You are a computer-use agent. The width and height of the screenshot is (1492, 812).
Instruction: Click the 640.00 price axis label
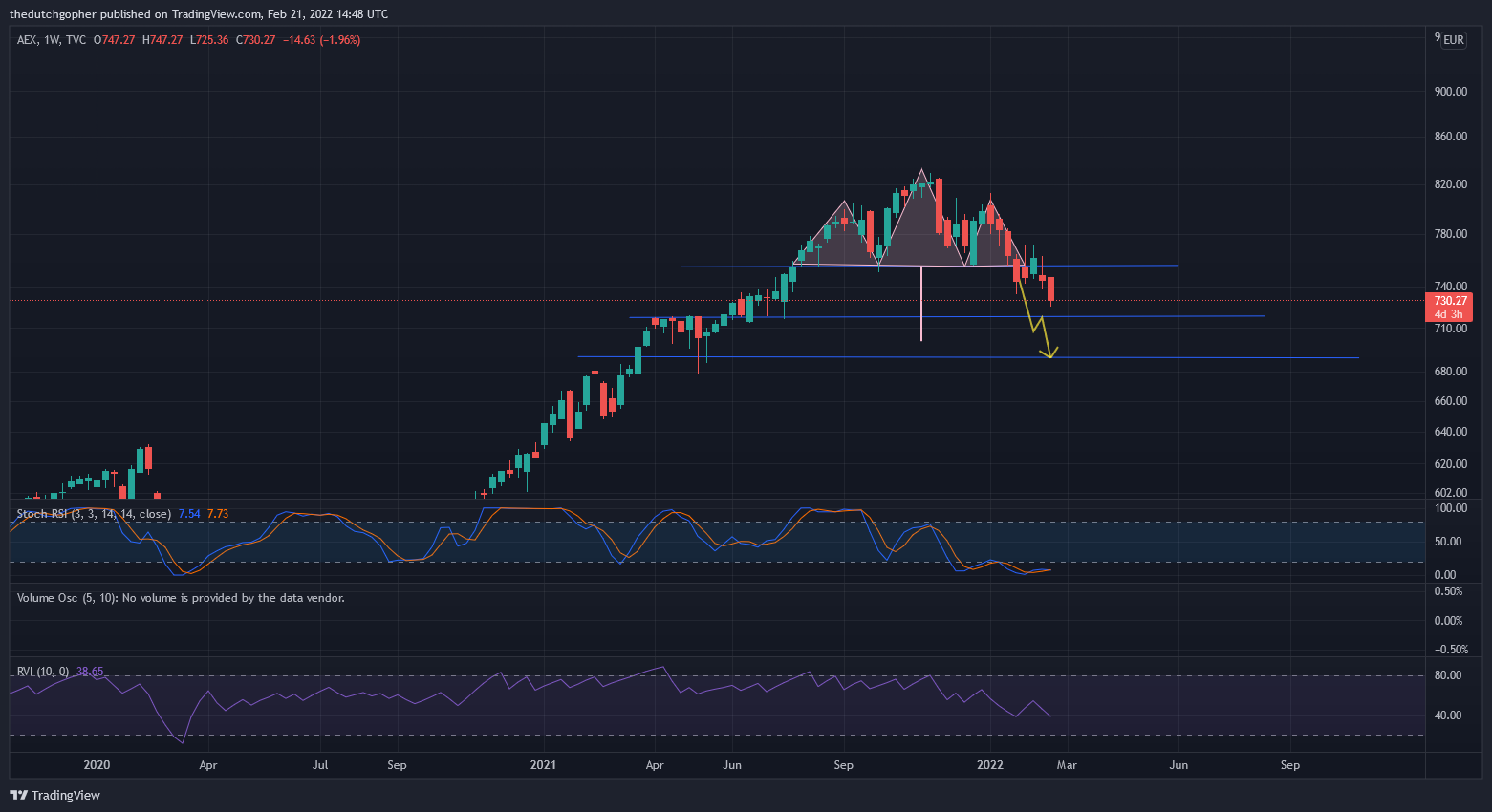tap(1451, 432)
